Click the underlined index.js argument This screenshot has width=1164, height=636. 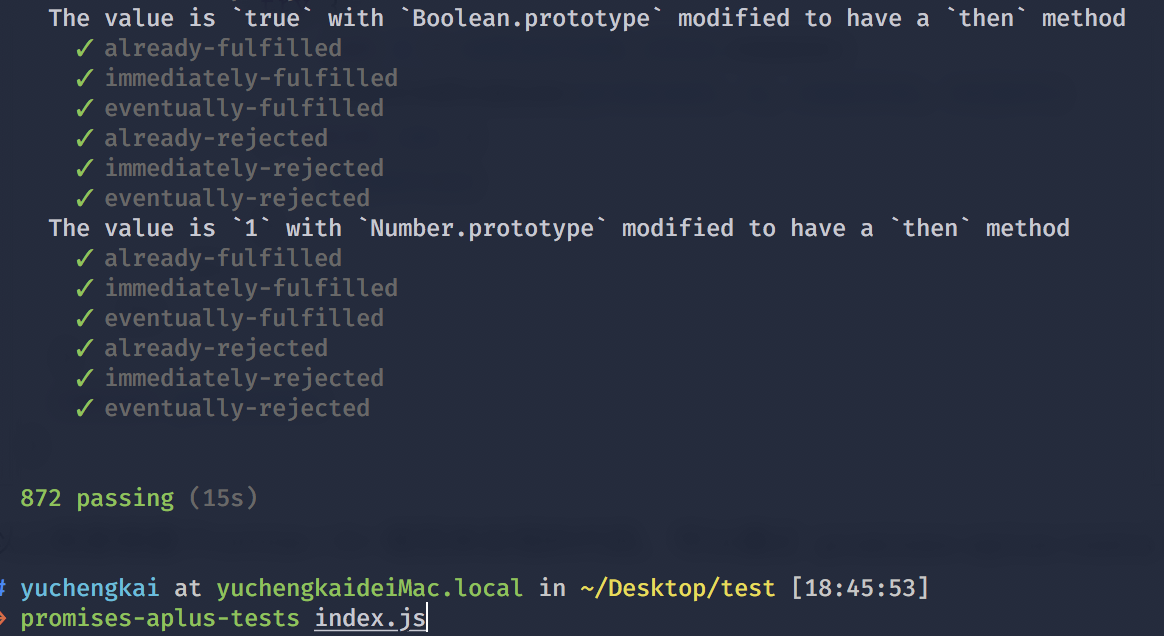coord(370,618)
